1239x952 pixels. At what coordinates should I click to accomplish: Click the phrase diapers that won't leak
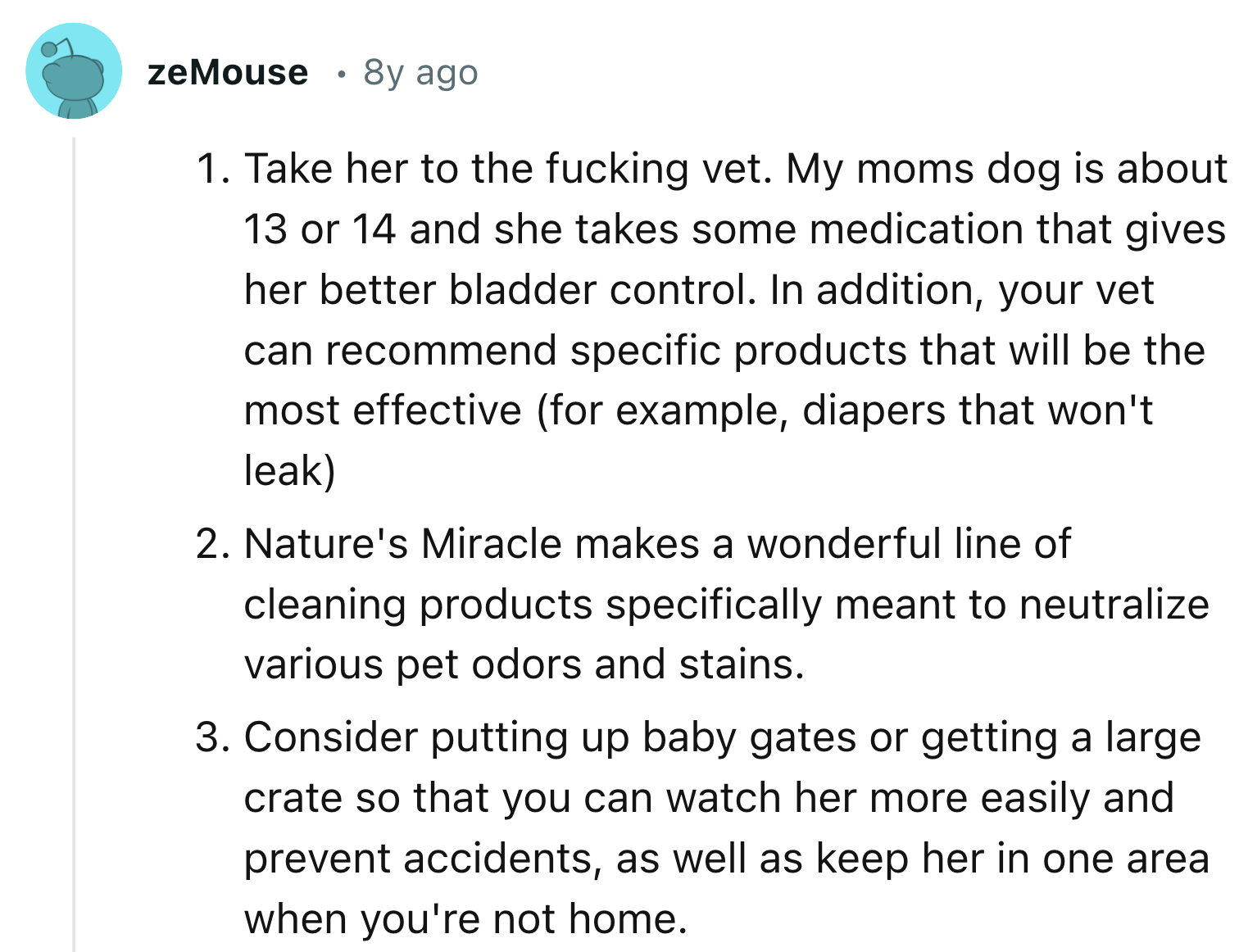click(975, 410)
